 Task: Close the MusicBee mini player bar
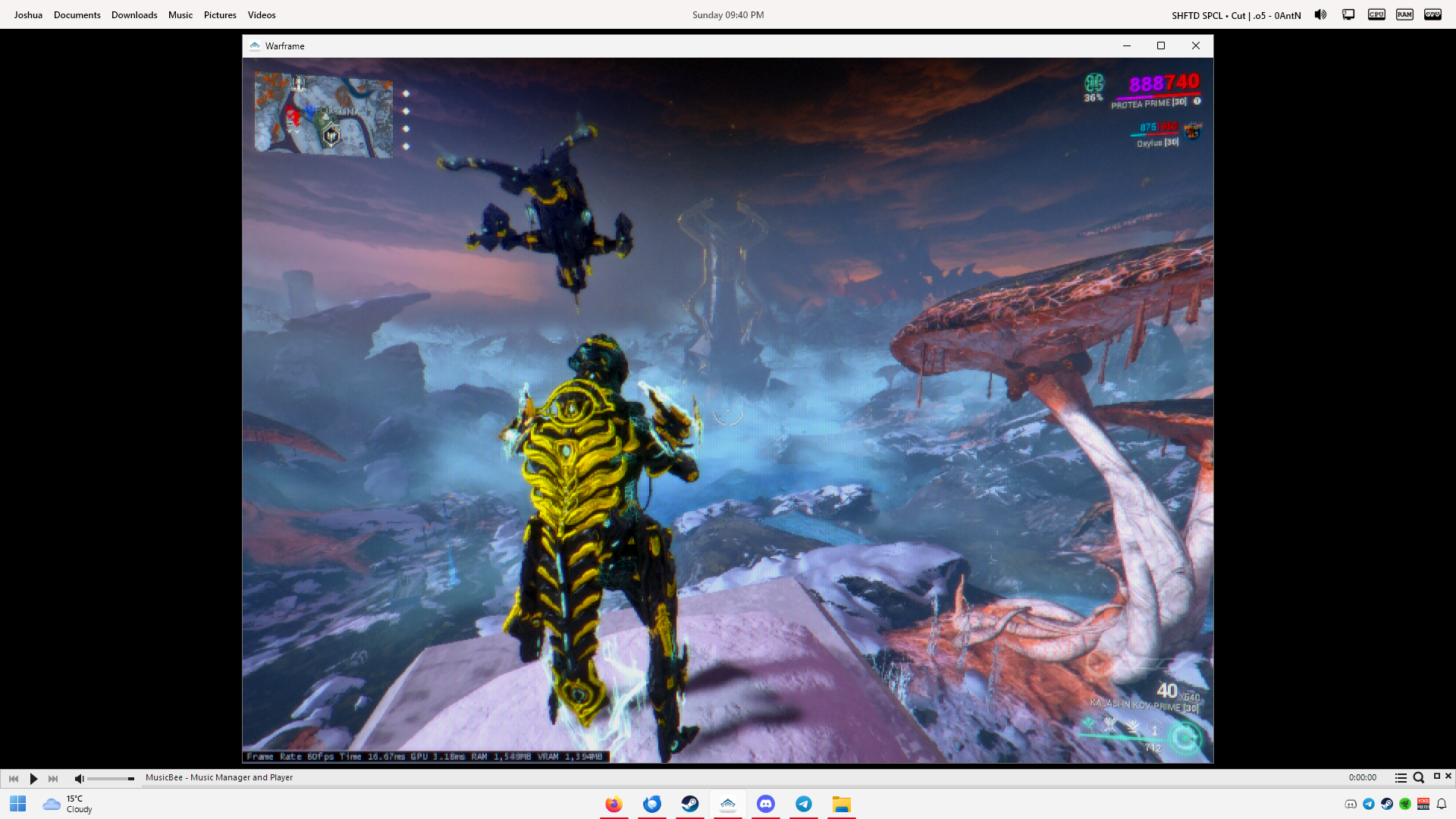tap(1448, 777)
